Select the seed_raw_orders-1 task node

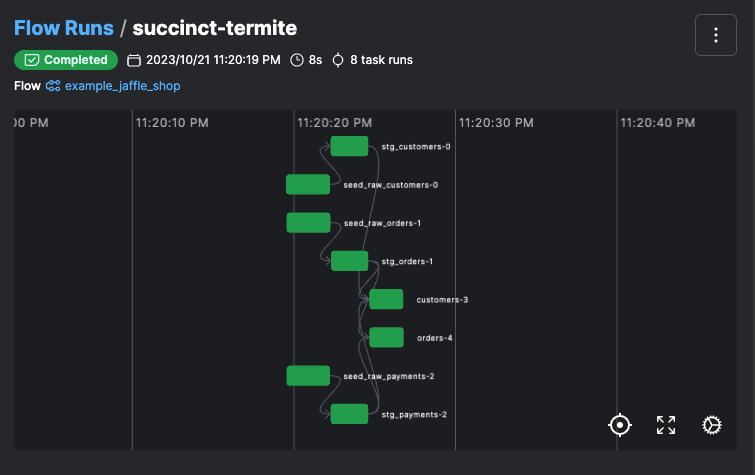coord(308,222)
